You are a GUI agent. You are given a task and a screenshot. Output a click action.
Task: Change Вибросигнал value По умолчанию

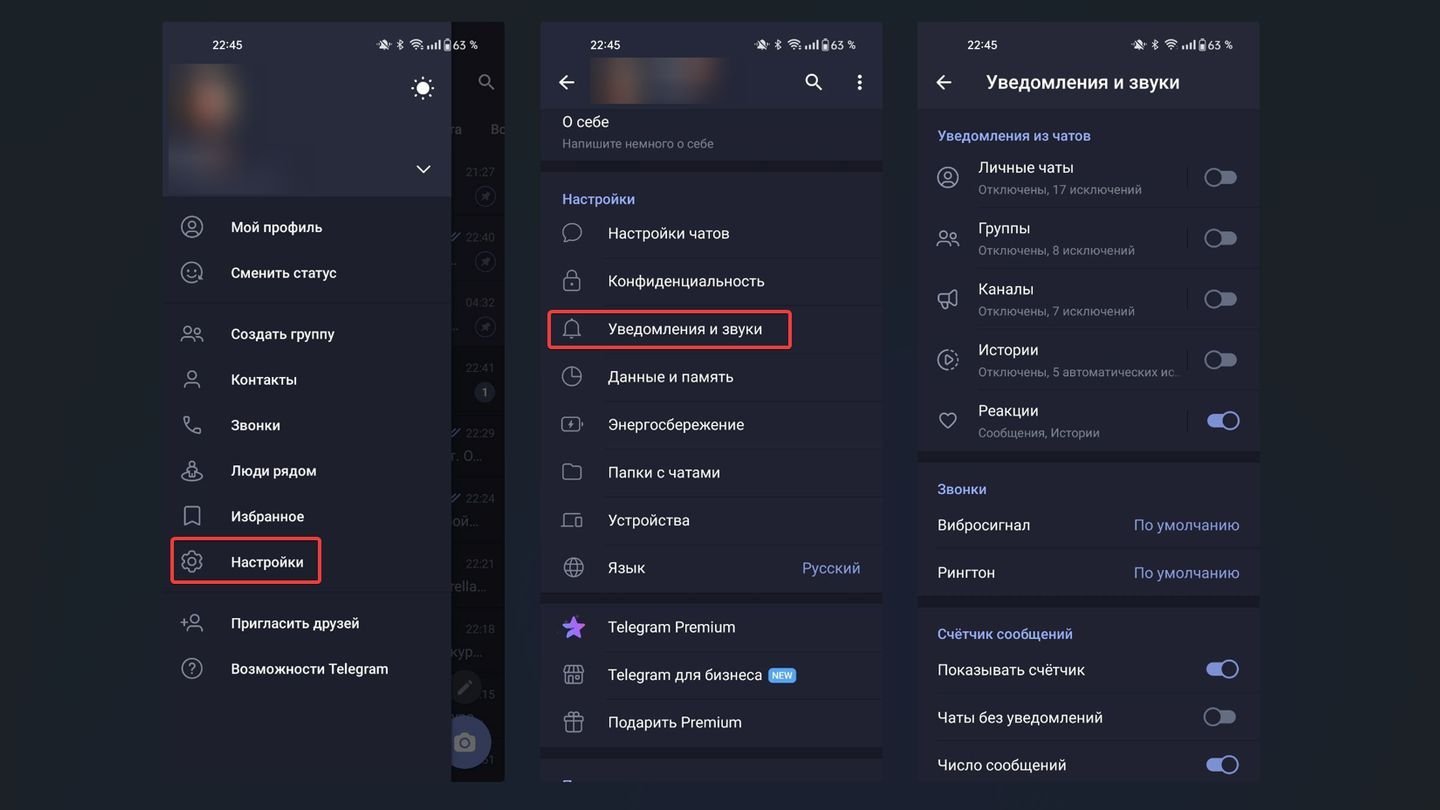[x=1186, y=525]
